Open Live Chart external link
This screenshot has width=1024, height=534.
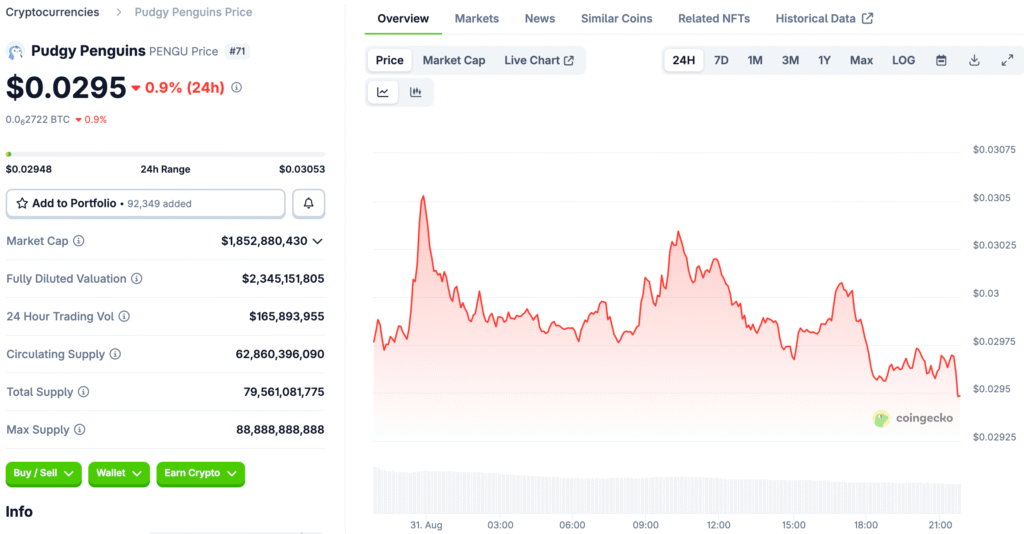tap(539, 60)
